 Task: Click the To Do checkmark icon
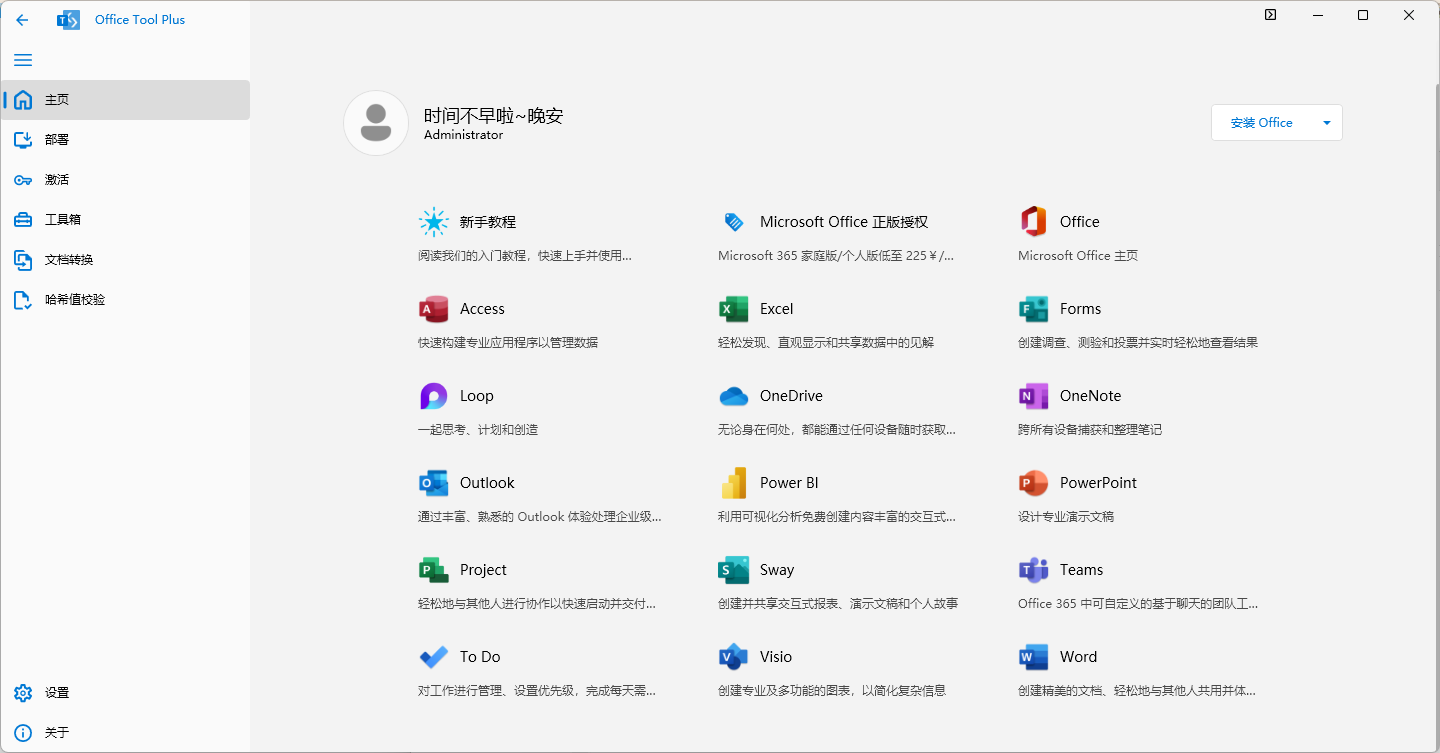pos(433,657)
